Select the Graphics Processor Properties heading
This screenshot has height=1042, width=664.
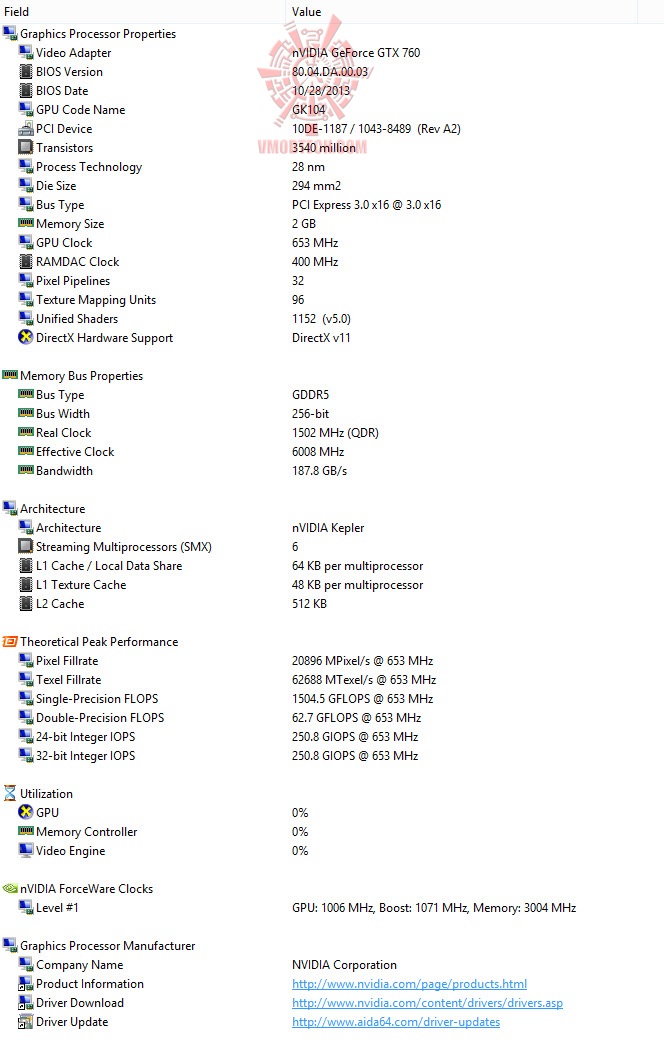(98, 33)
